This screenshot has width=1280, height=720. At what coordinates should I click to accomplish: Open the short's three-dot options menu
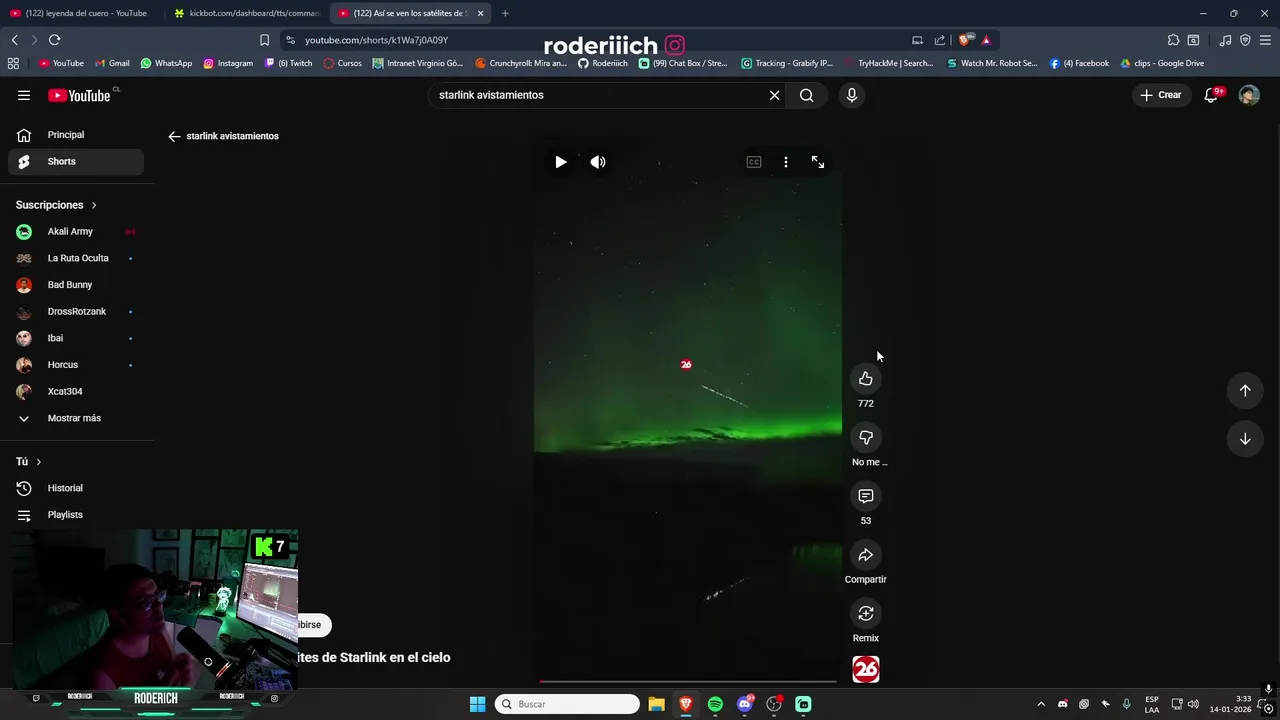[x=786, y=162]
